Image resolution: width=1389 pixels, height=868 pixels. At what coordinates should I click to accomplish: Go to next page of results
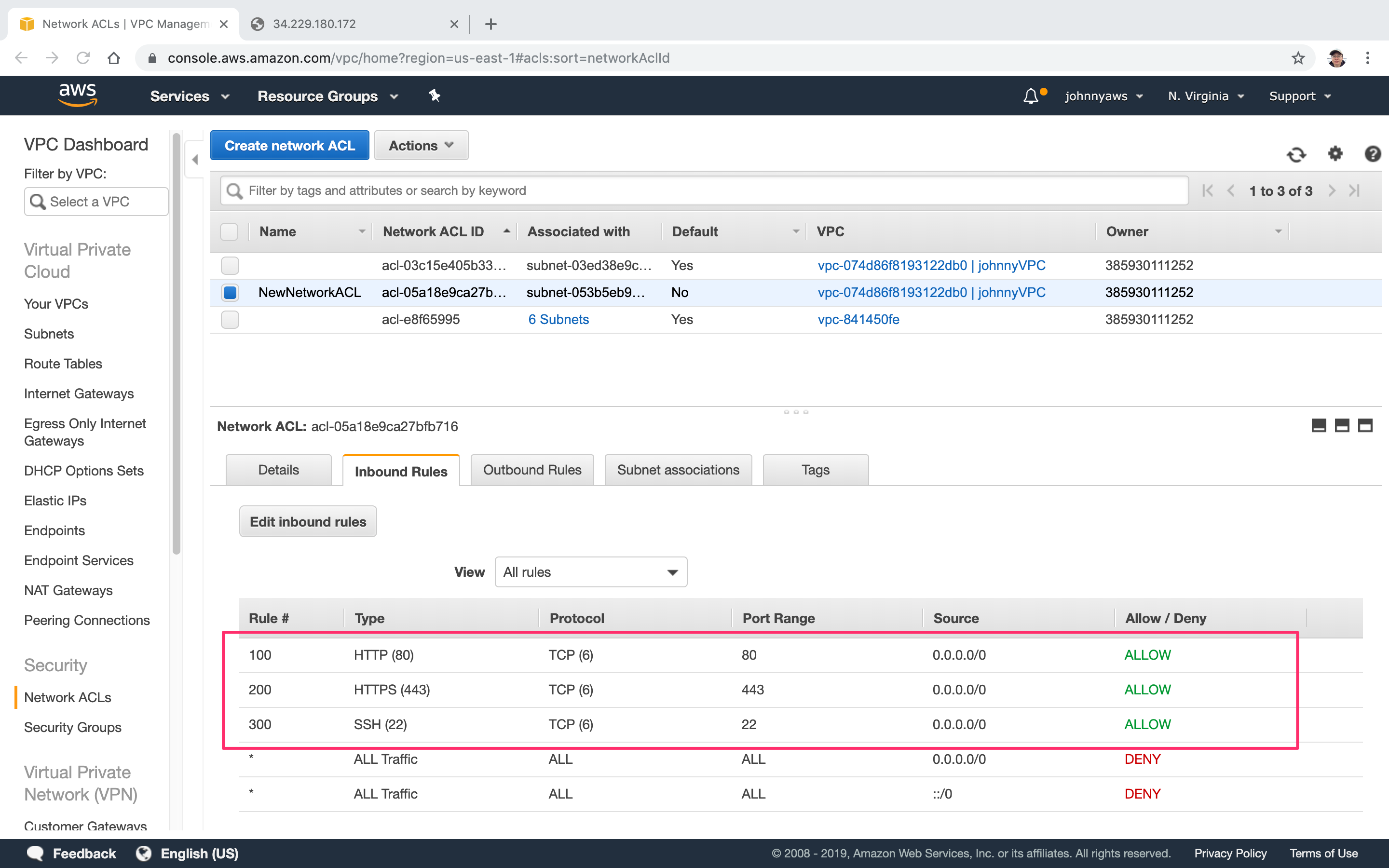[x=1332, y=190]
